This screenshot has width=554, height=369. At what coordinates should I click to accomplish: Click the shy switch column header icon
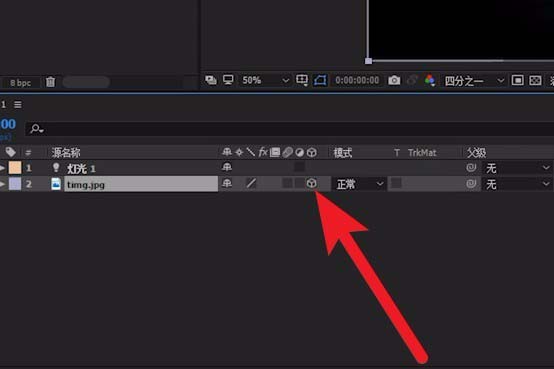tap(227, 152)
